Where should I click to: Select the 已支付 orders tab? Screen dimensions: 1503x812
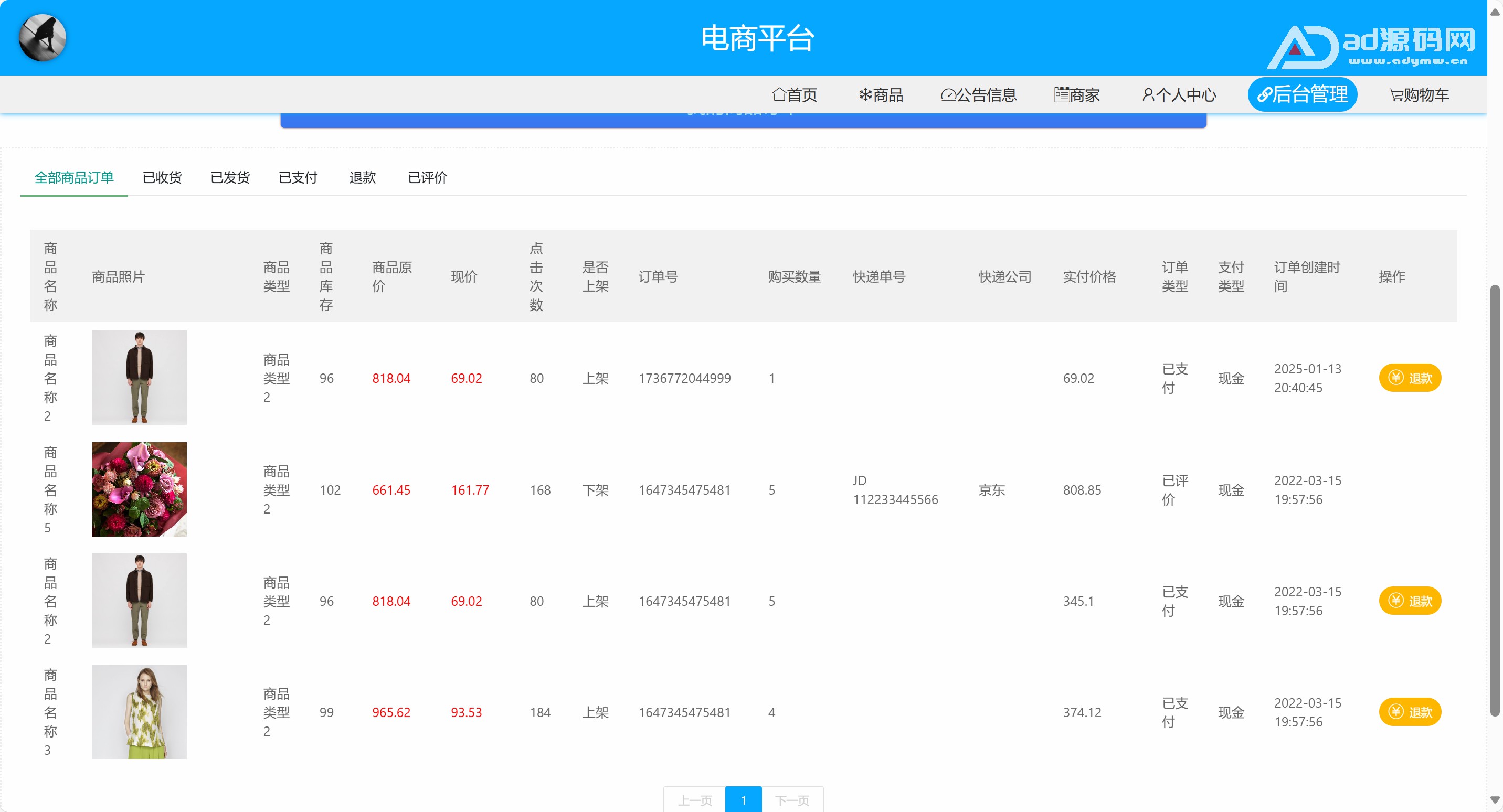tap(298, 177)
